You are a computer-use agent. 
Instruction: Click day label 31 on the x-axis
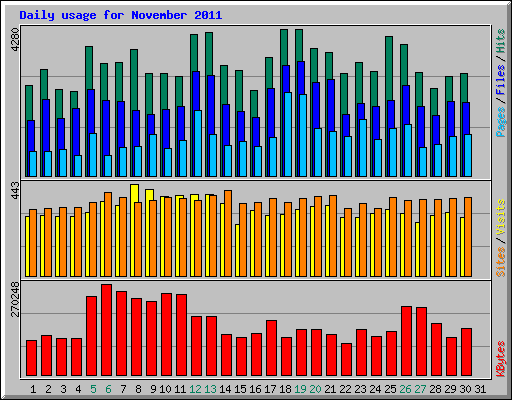(x=480, y=389)
